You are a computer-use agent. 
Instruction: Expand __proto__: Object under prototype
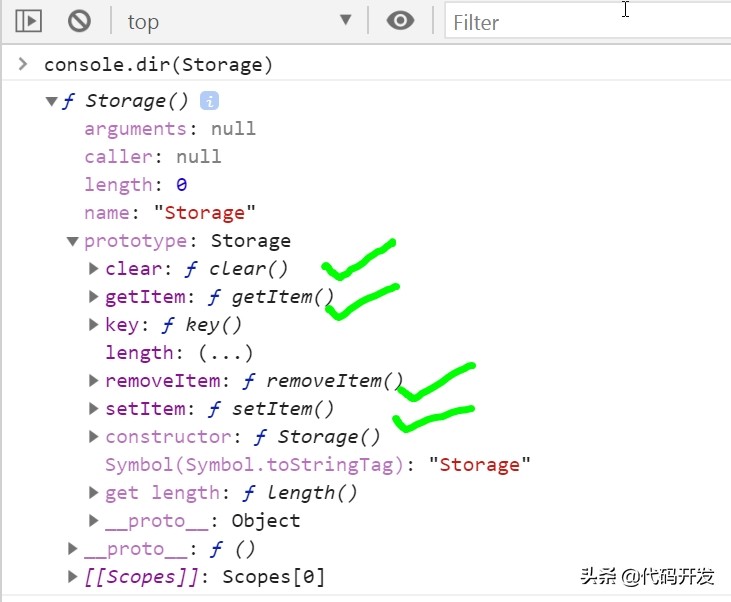[94, 521]
